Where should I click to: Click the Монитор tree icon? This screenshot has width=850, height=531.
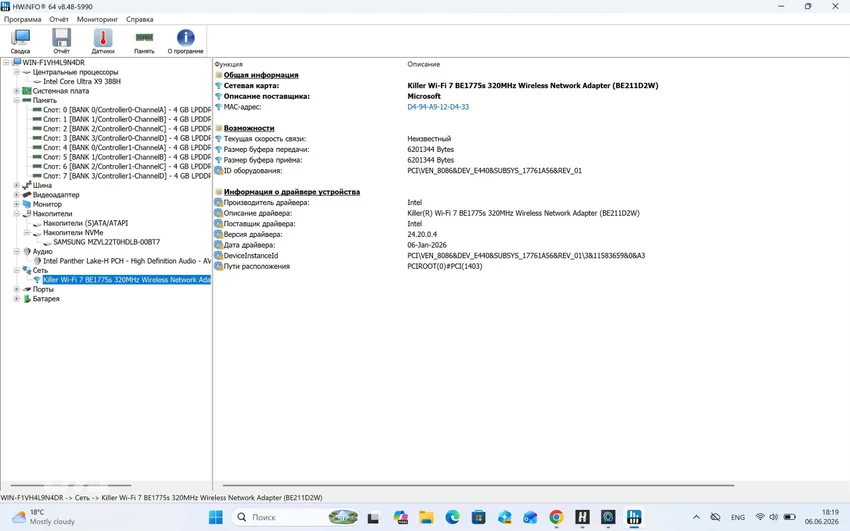tap(27, 204)
